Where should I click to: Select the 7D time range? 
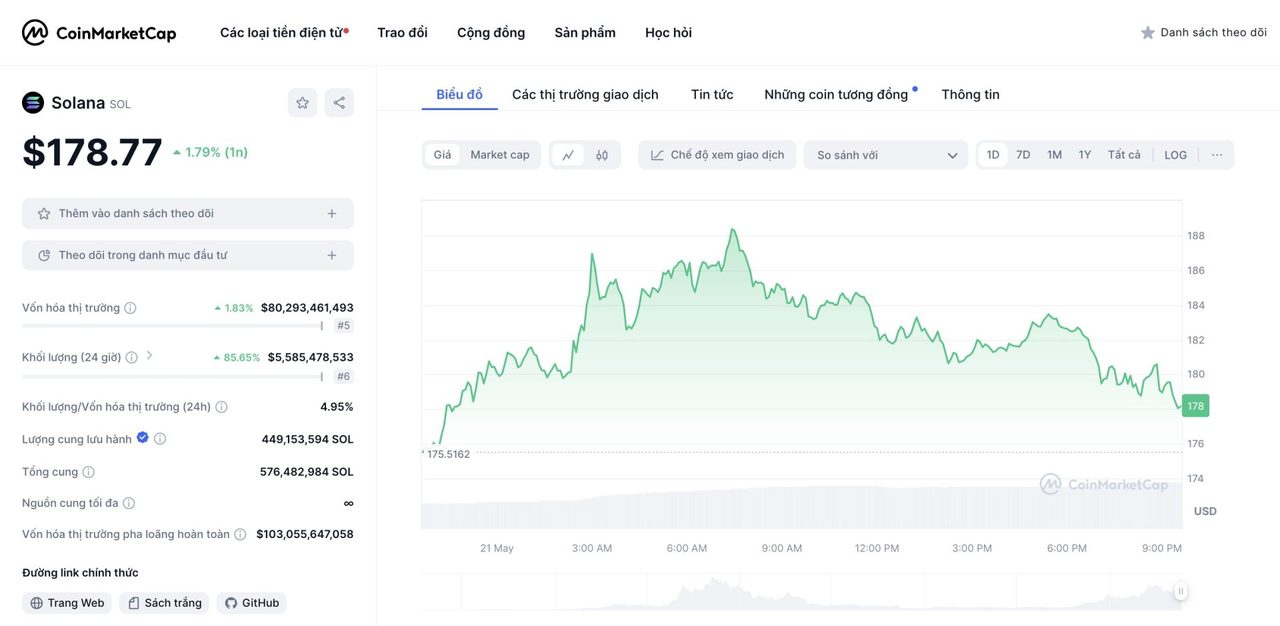click(1023, 155)
